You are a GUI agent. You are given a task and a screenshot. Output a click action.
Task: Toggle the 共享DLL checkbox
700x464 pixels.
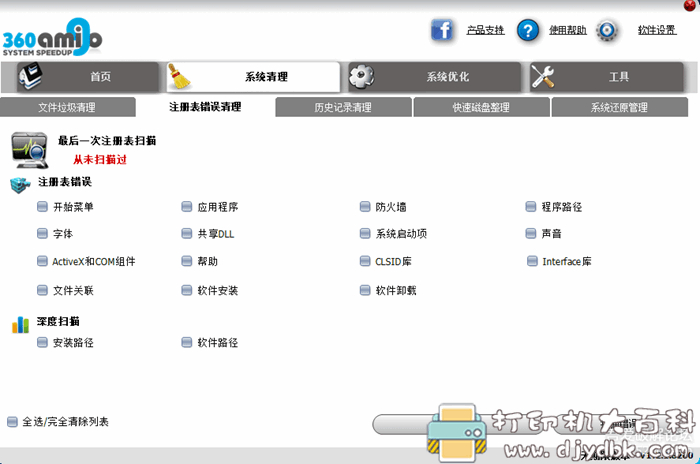(187, 234)
